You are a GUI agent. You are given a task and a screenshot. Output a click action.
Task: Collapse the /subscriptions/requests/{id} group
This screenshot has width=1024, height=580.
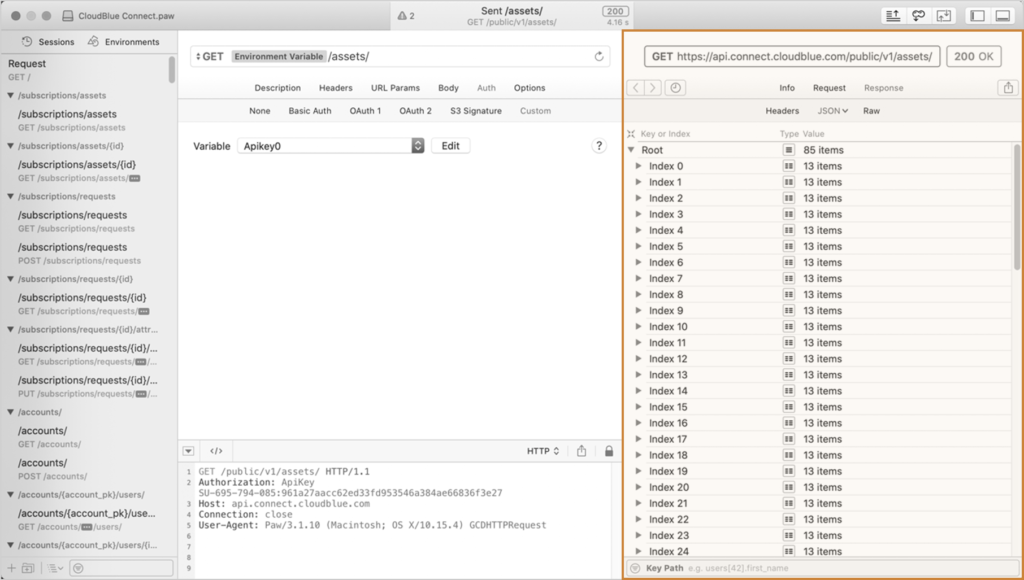click(x=10, y=279)
